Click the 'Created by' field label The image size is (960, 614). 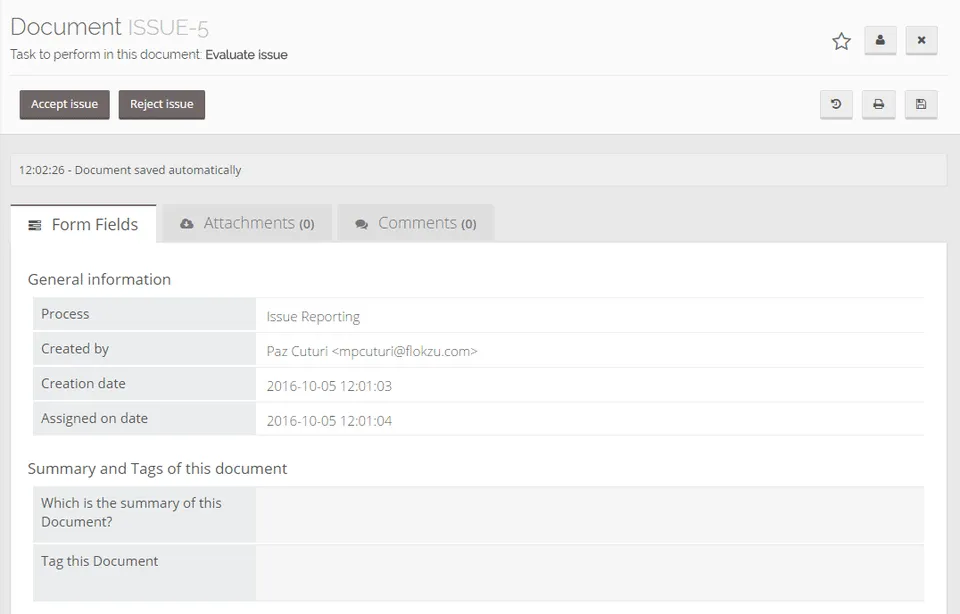click(x=75, y=349)
